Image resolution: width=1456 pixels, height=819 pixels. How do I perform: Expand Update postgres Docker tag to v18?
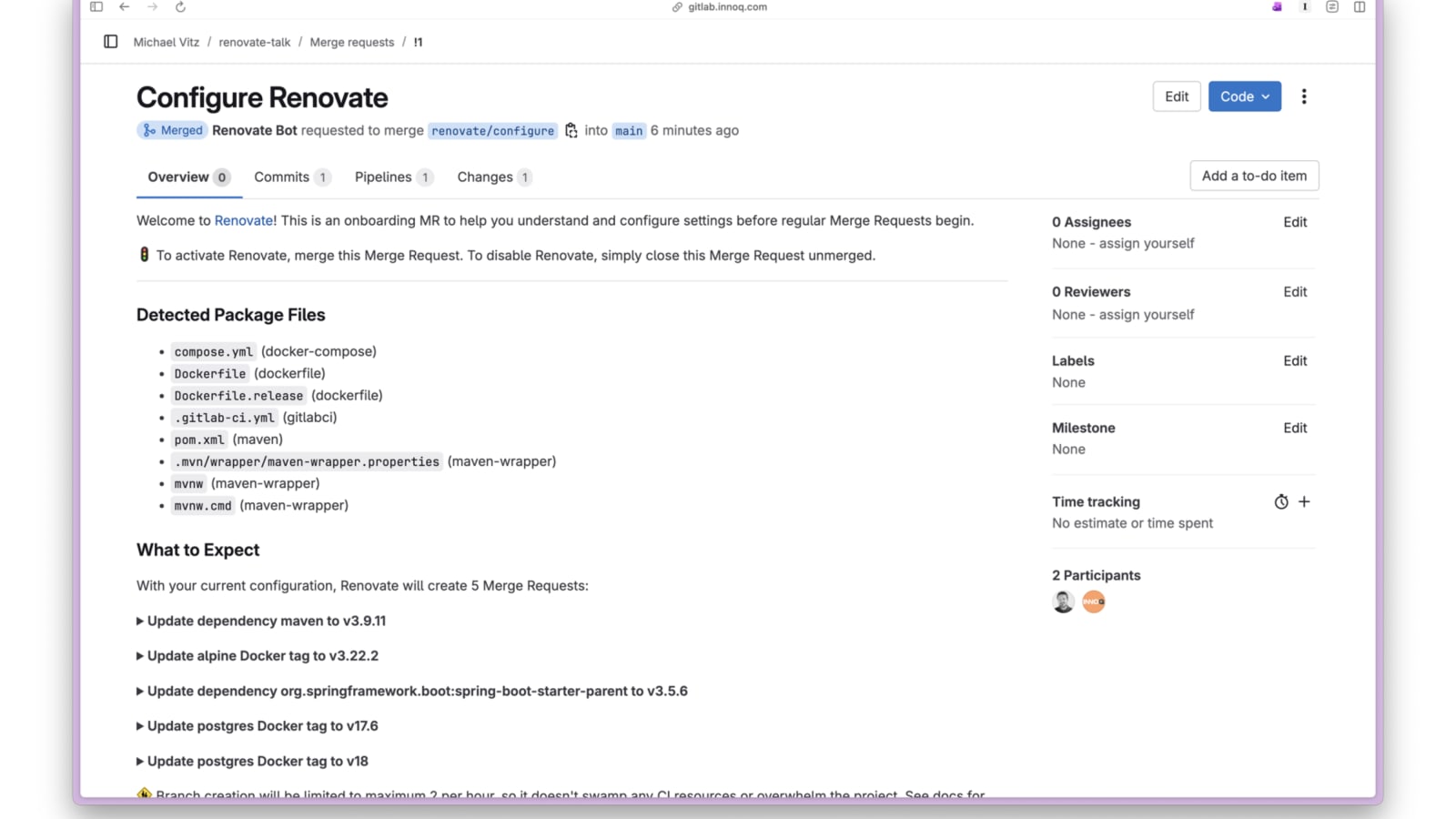(x=252, y=762)
